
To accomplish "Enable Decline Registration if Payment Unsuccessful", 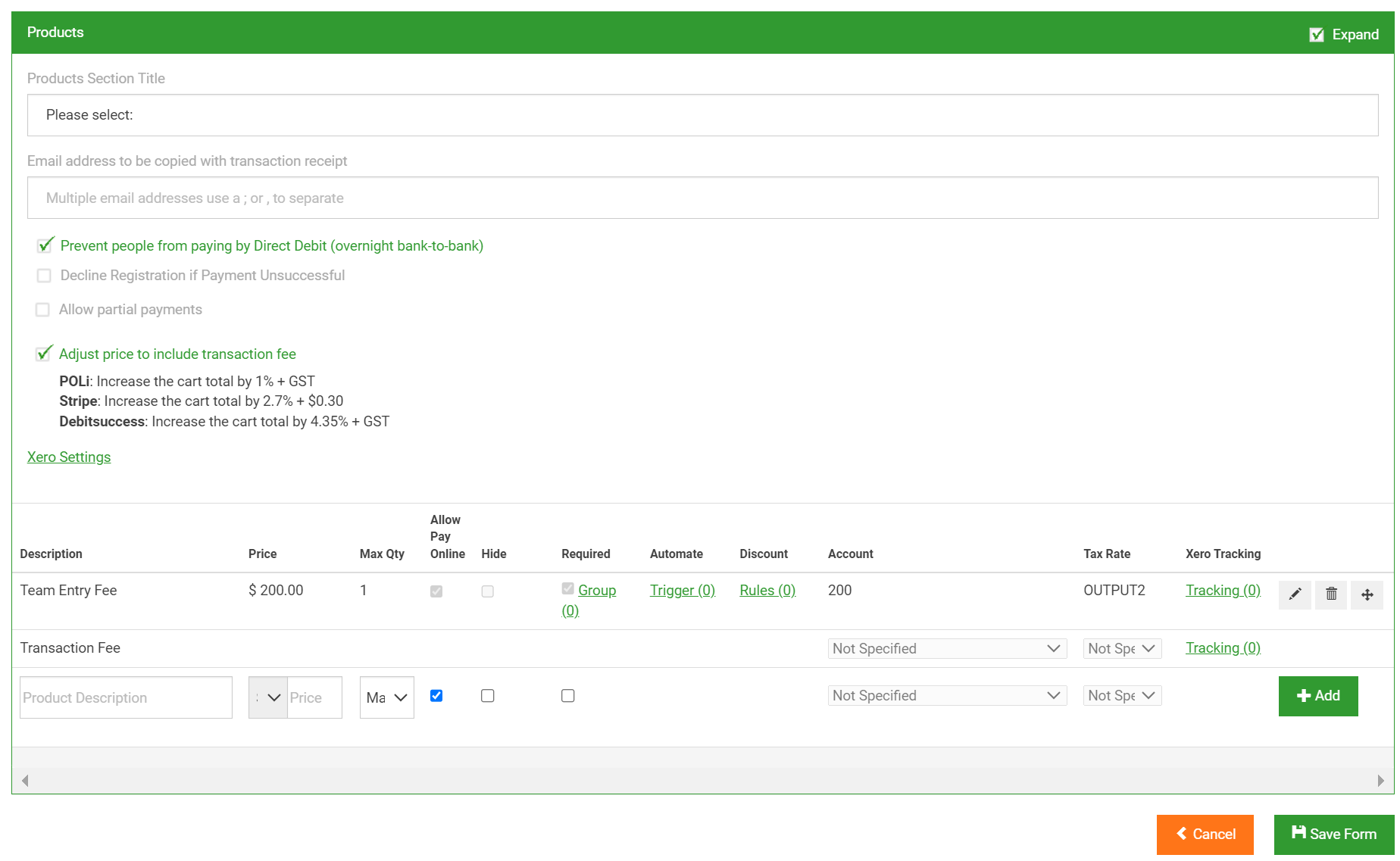I will tap(44, 276).
